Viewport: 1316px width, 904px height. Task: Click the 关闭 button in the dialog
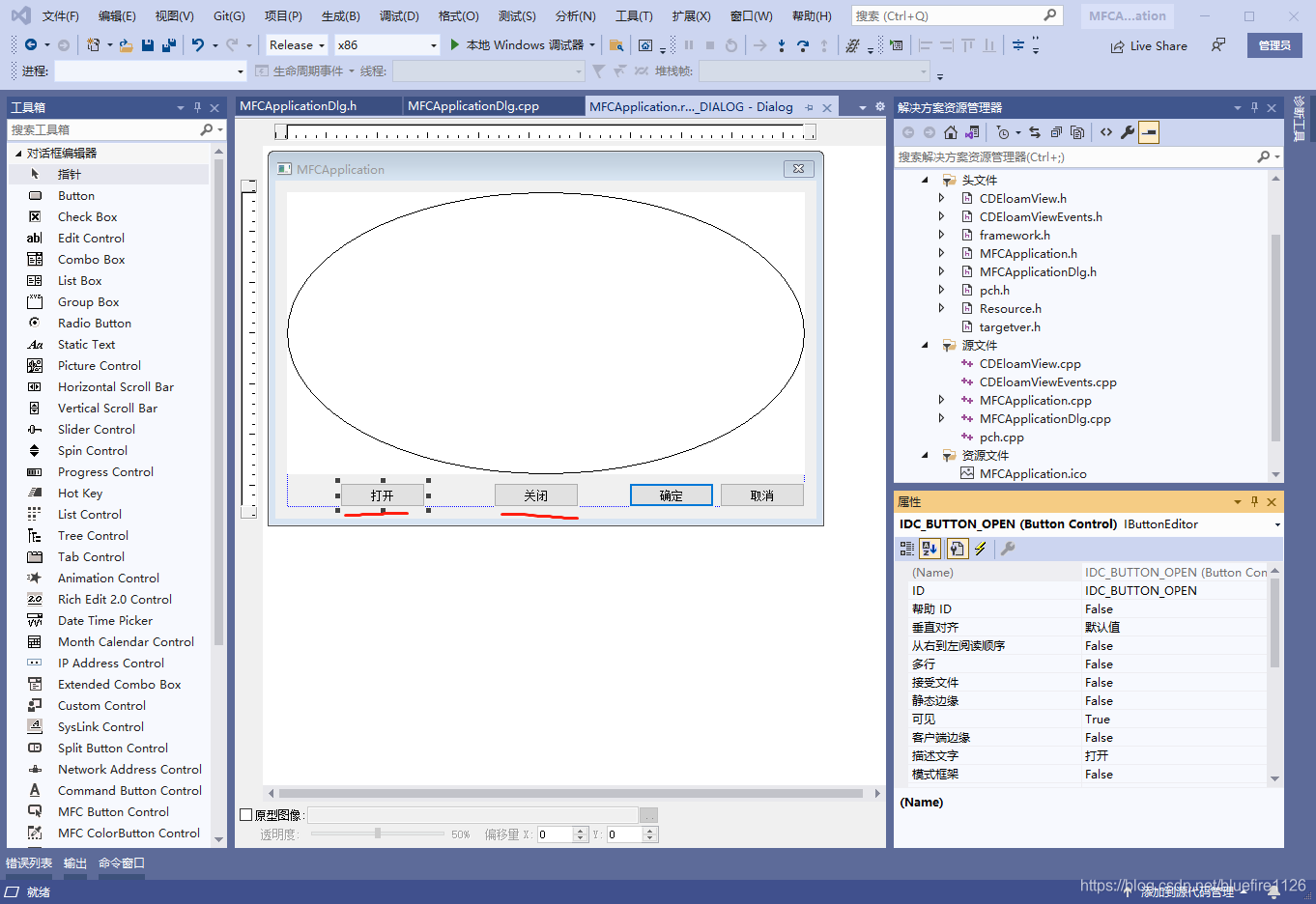536,495
